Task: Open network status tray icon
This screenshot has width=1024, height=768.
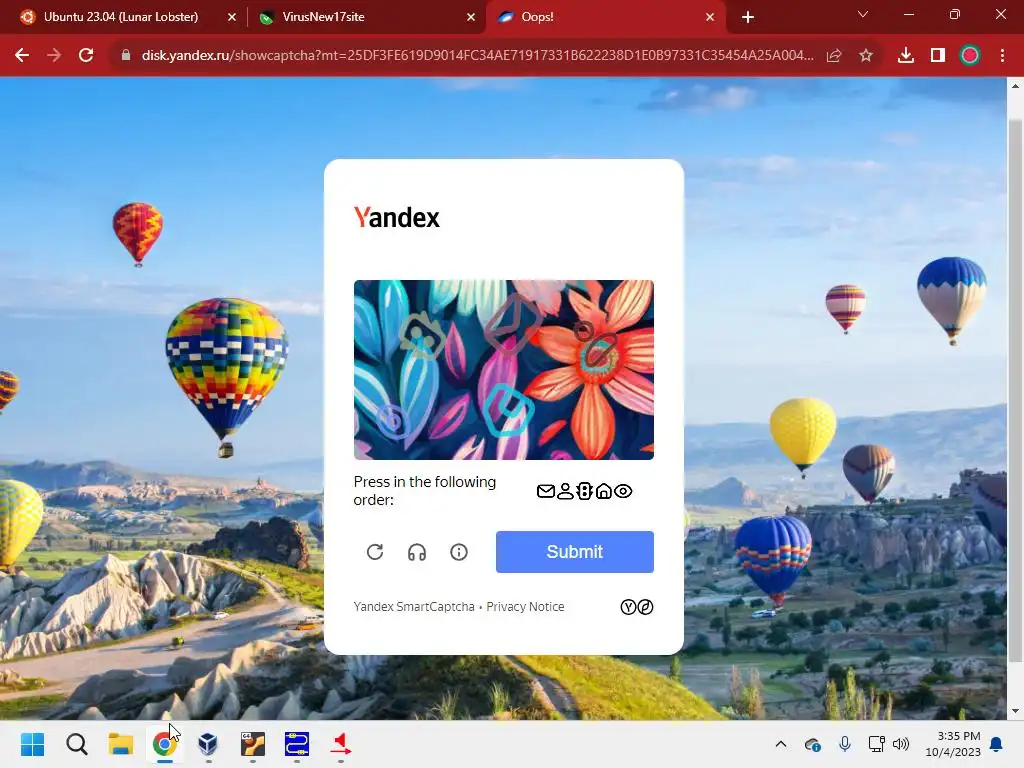Action: [876, 744]
